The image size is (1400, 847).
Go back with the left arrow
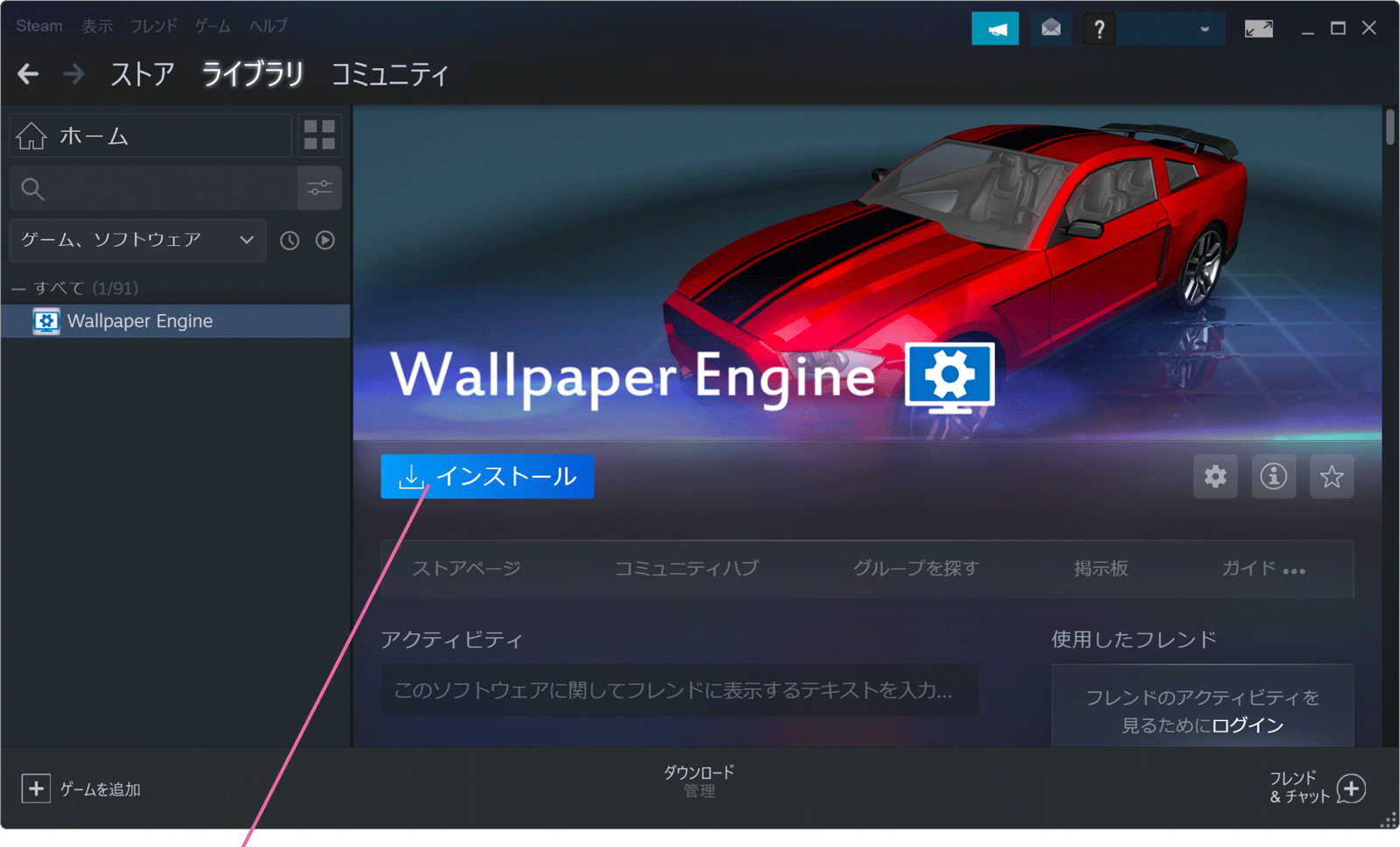(28, 74)
